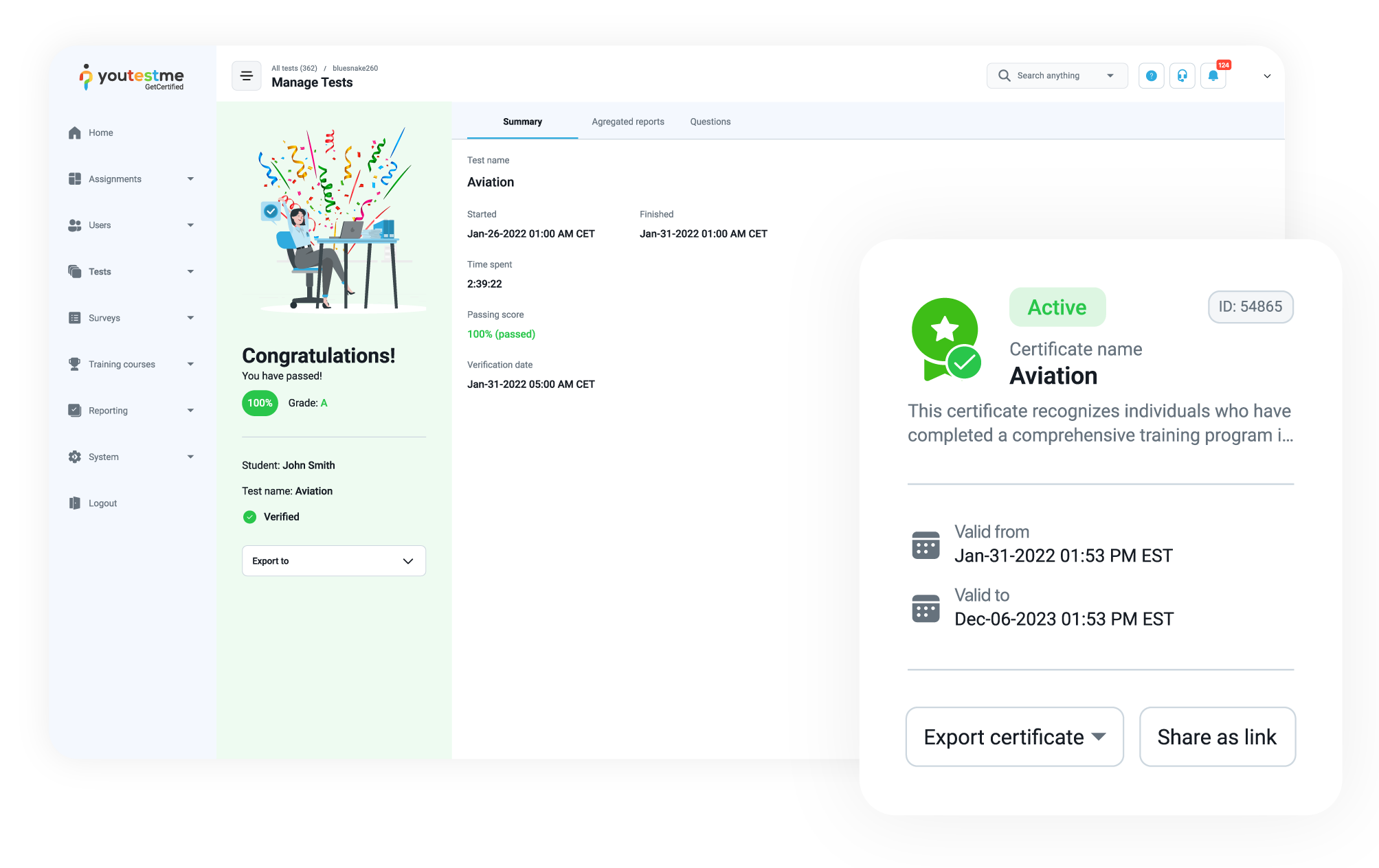Switch to the Questions tab
The width and height of the screenshot is (1379, 868).
pyautogui.click(x=710, y=122)
